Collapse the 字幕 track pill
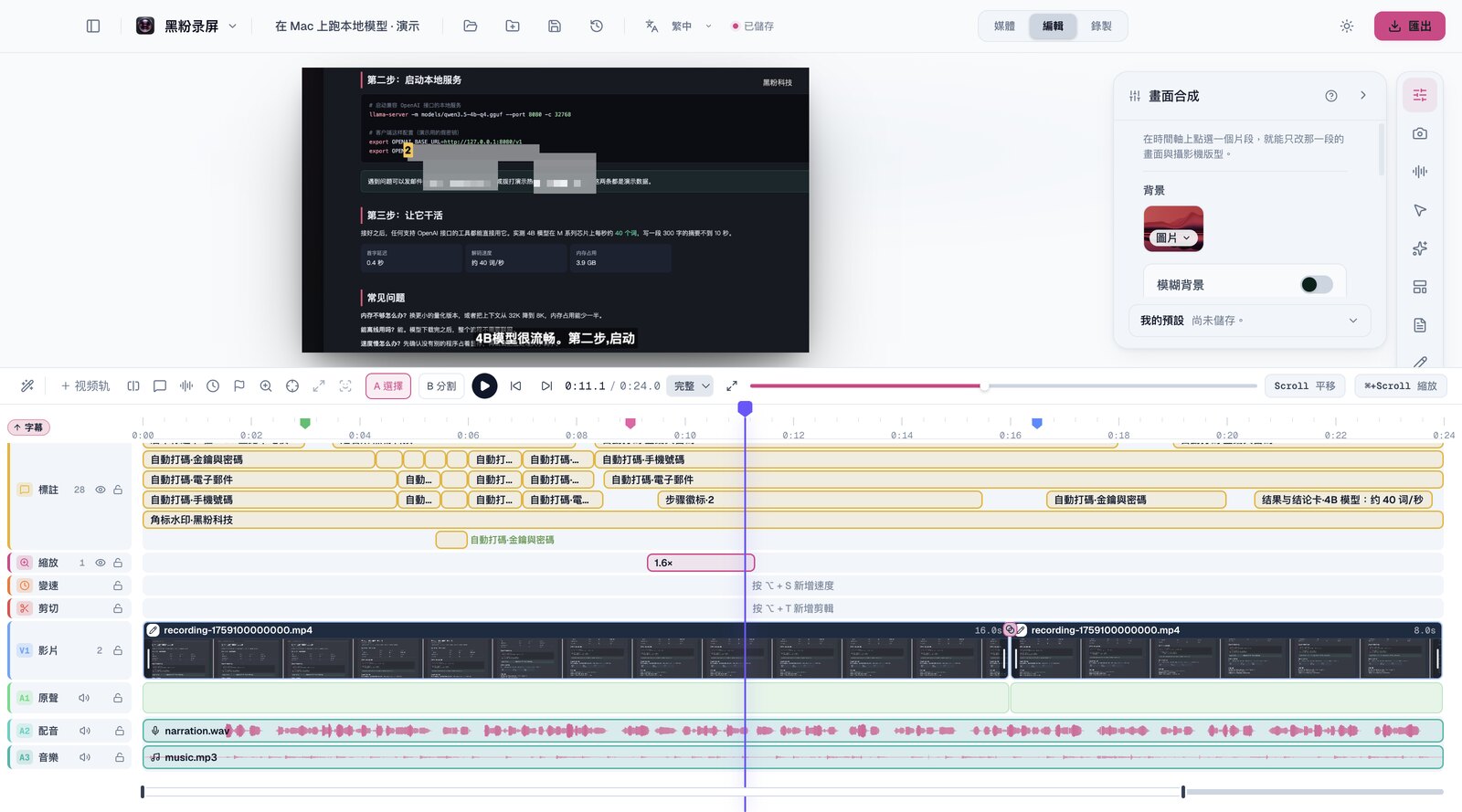The width and height of the screenshot is (1462, 812). click(29, 427)
